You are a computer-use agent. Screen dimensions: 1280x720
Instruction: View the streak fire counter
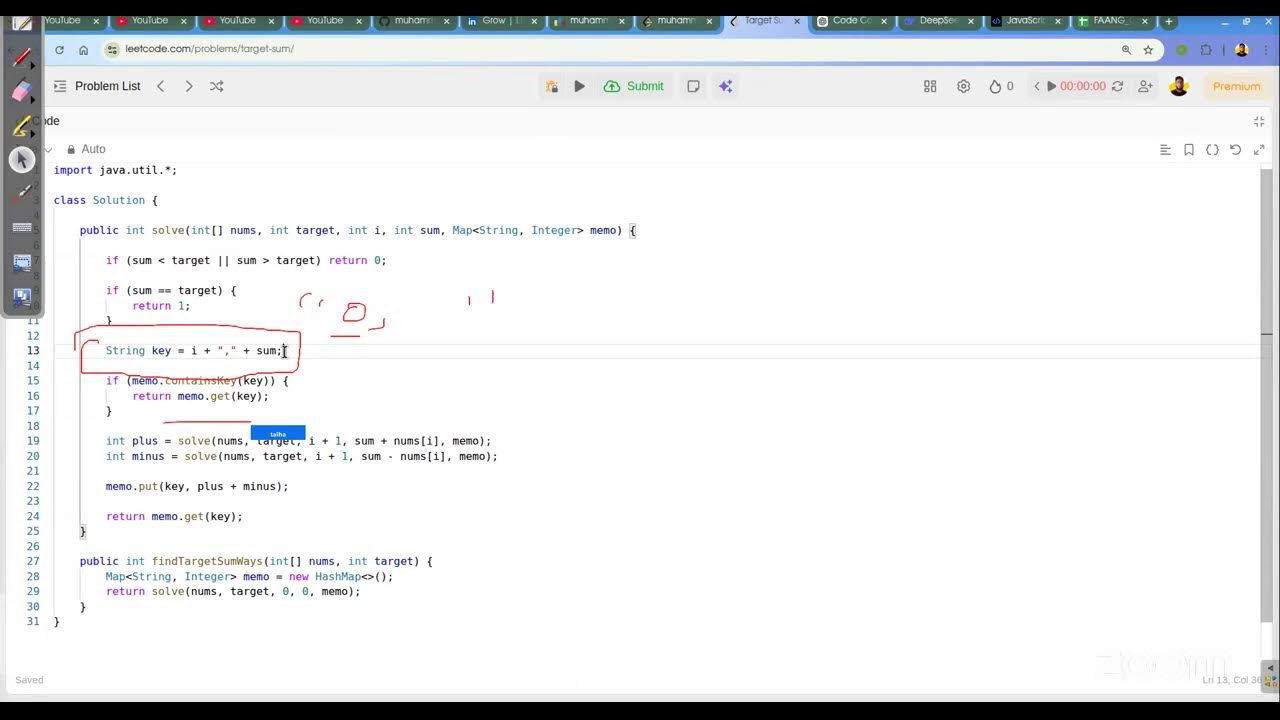click(1001, 86)
